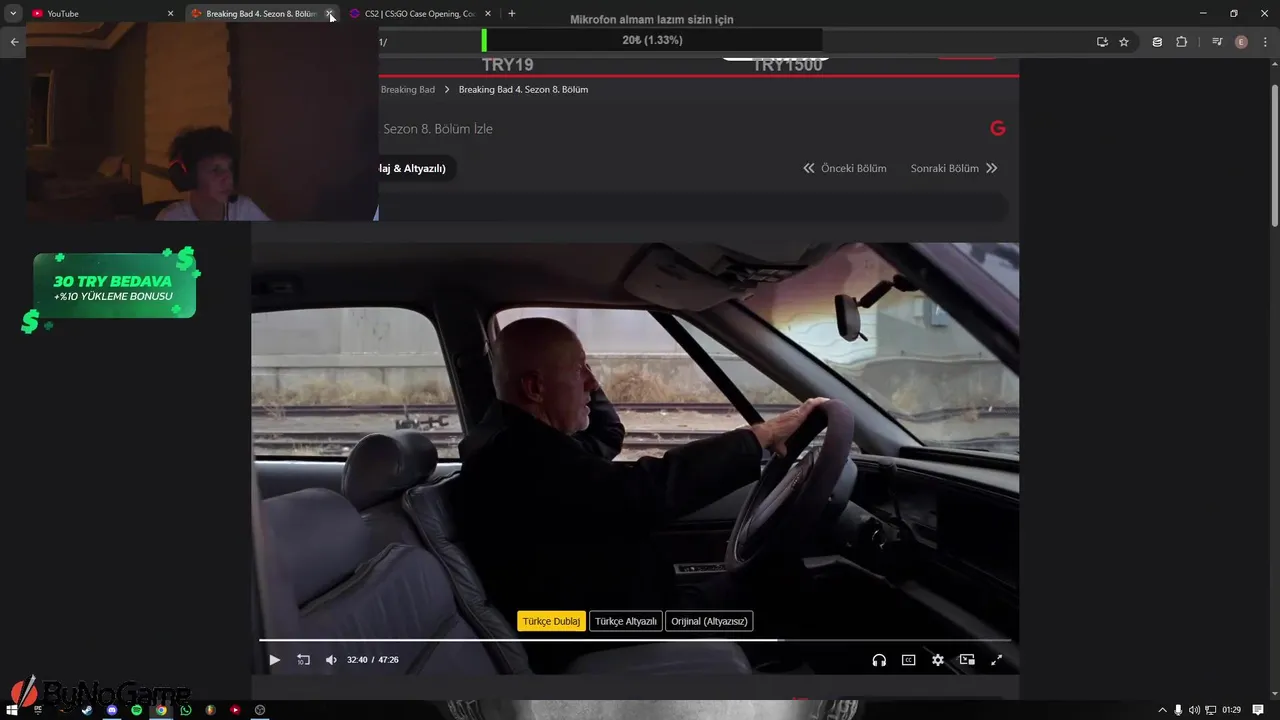This screenshot has width=1280, height=720.
Task: Open the Windows Start menu
Action: click(13, 710)
